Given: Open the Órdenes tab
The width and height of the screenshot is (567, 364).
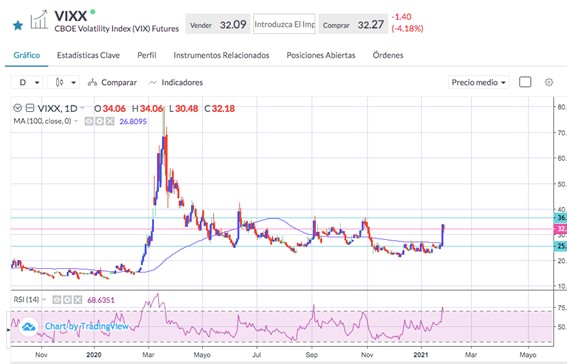Looking at the screenshot, I should tap(388, 55).
